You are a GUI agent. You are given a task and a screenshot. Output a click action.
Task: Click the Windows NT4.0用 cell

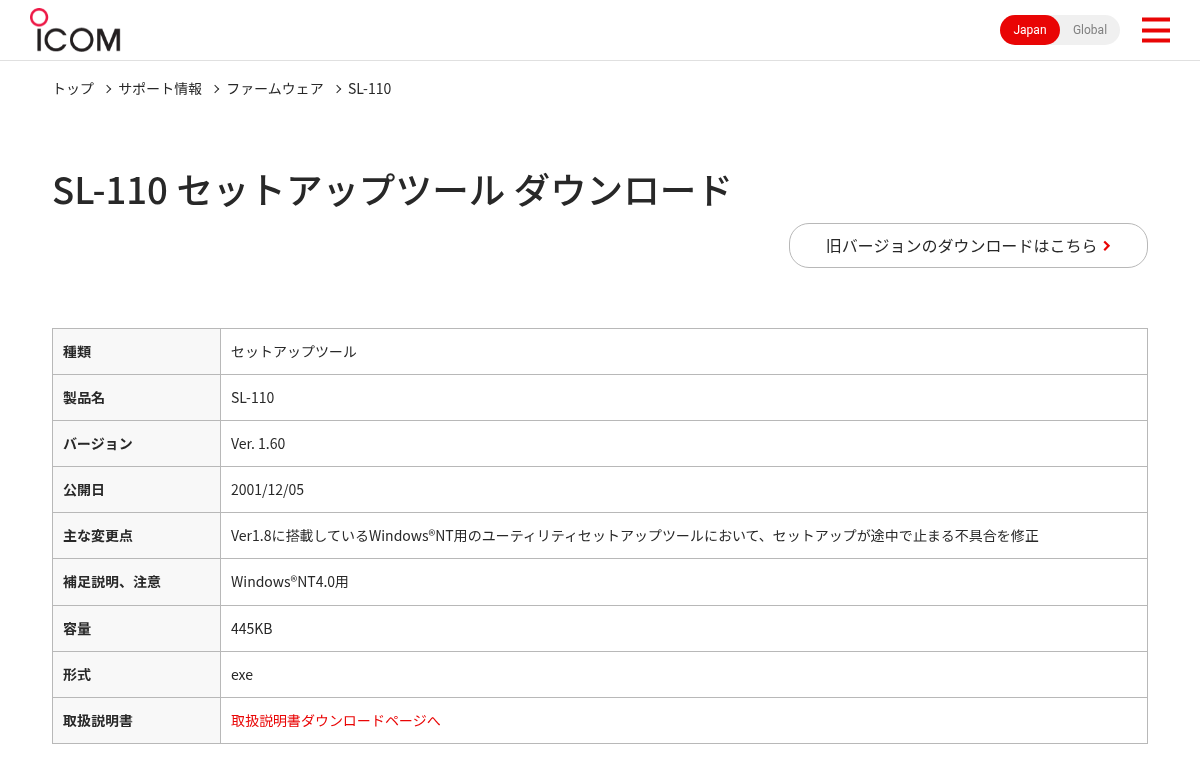(684, 581)
